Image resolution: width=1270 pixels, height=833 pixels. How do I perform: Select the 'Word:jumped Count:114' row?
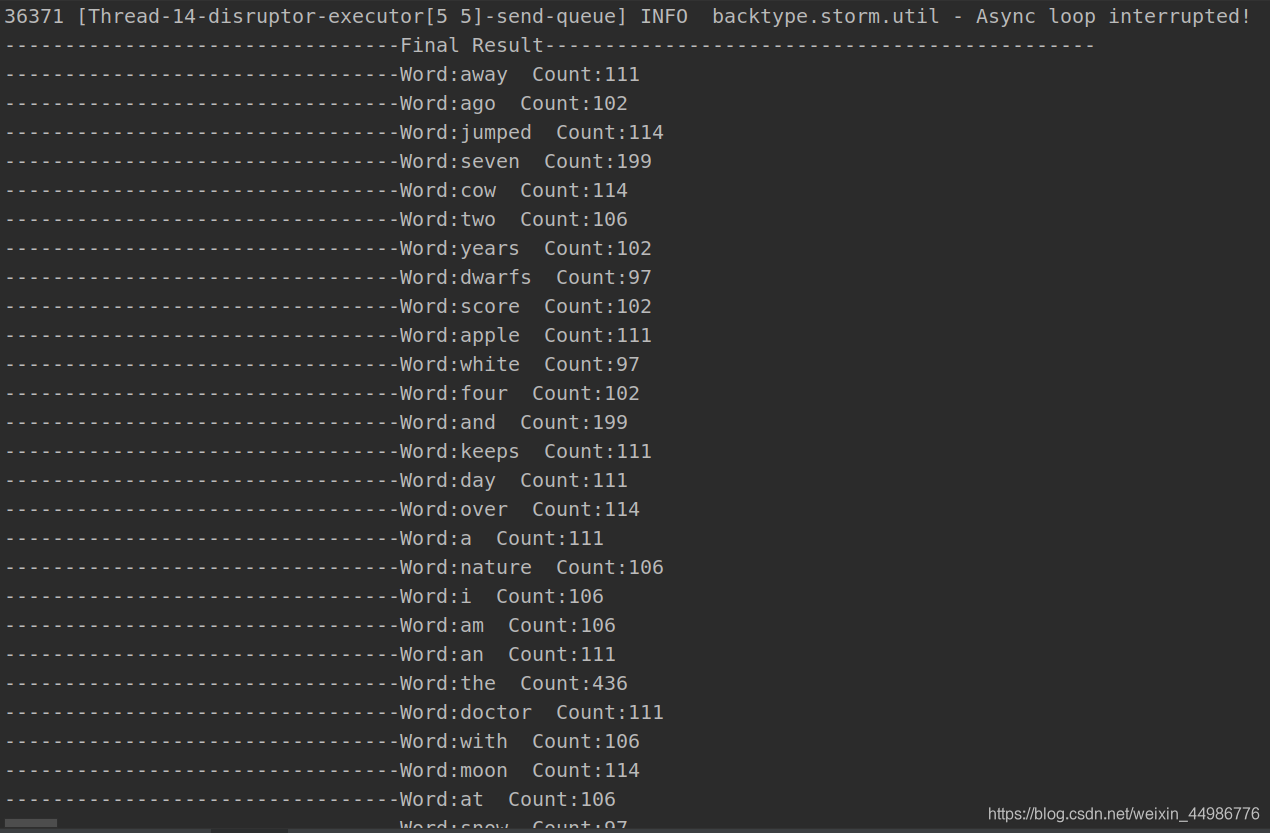(x=333, y=132)
